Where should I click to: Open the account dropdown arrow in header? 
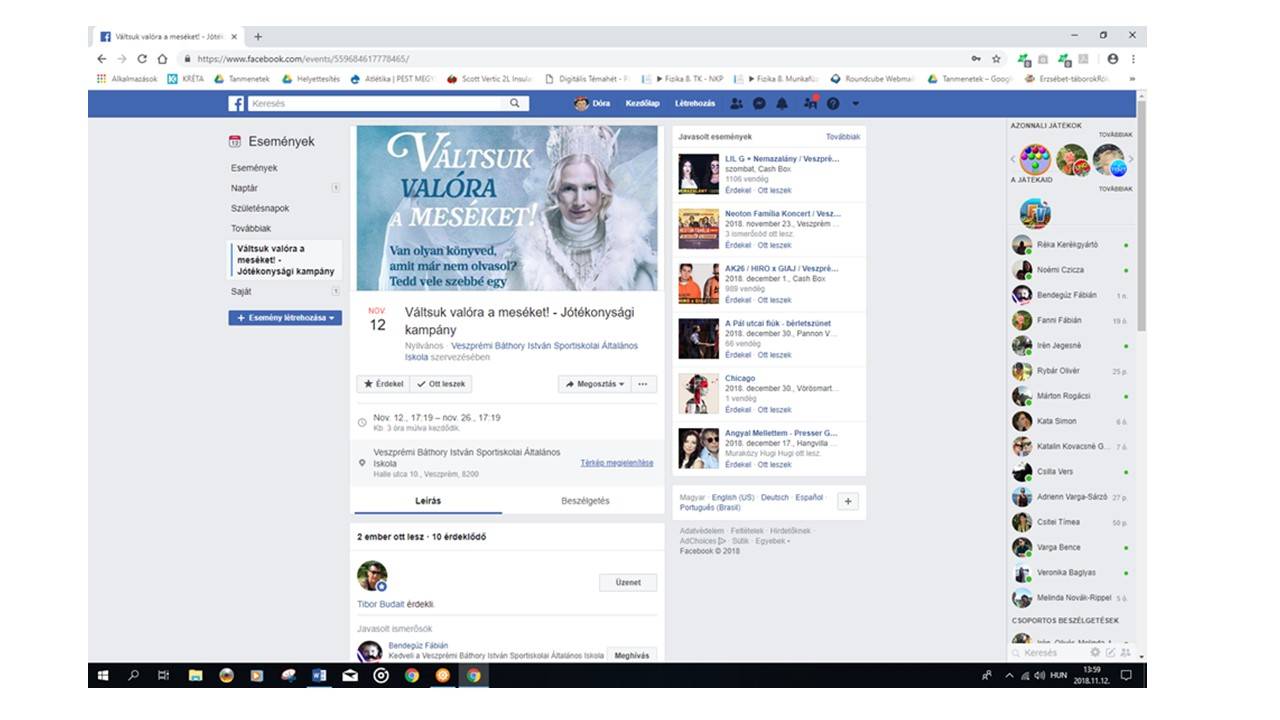click(855, 104)
